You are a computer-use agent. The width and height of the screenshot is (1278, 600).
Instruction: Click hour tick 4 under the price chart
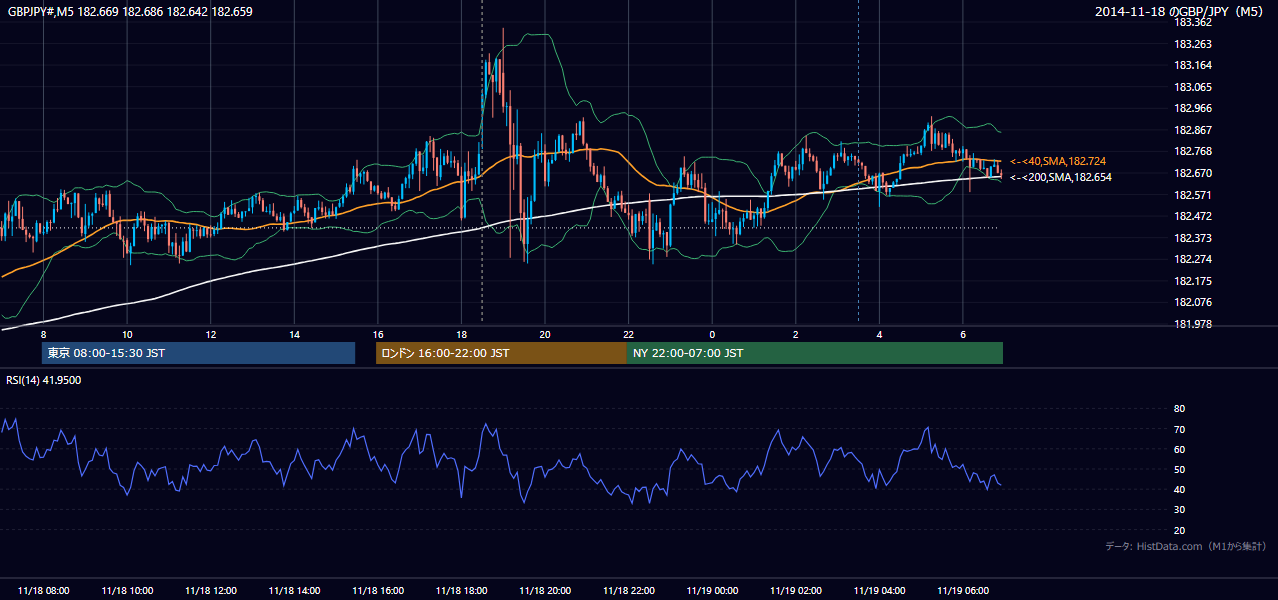tap(879, 334)
